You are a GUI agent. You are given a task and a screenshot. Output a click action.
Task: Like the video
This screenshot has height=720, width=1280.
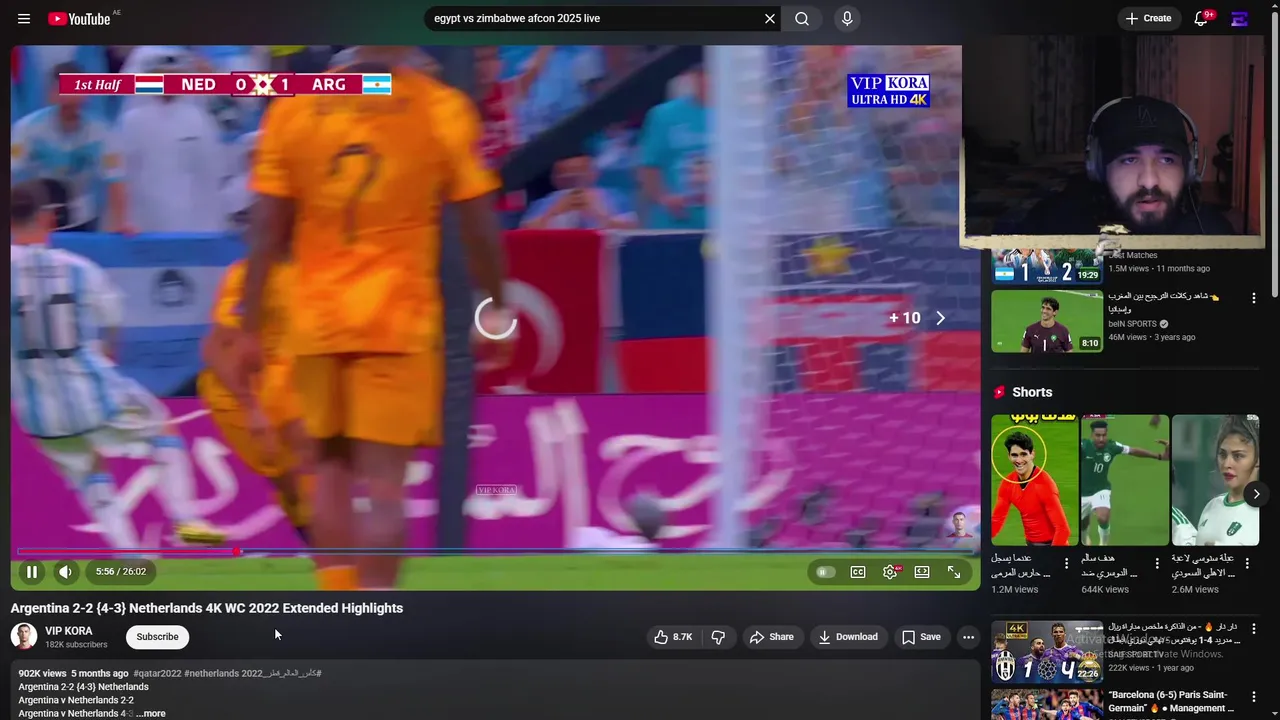coord(675,637)
